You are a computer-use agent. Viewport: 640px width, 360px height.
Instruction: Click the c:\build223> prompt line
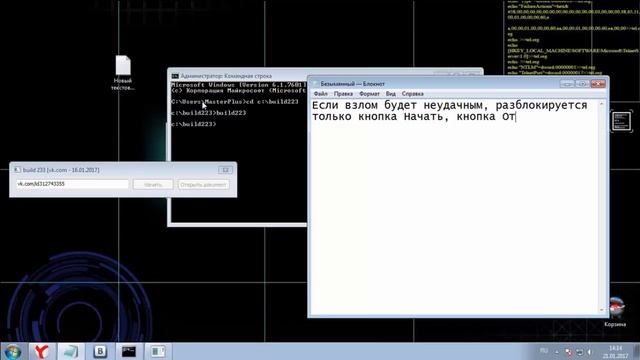coord(194,124)
